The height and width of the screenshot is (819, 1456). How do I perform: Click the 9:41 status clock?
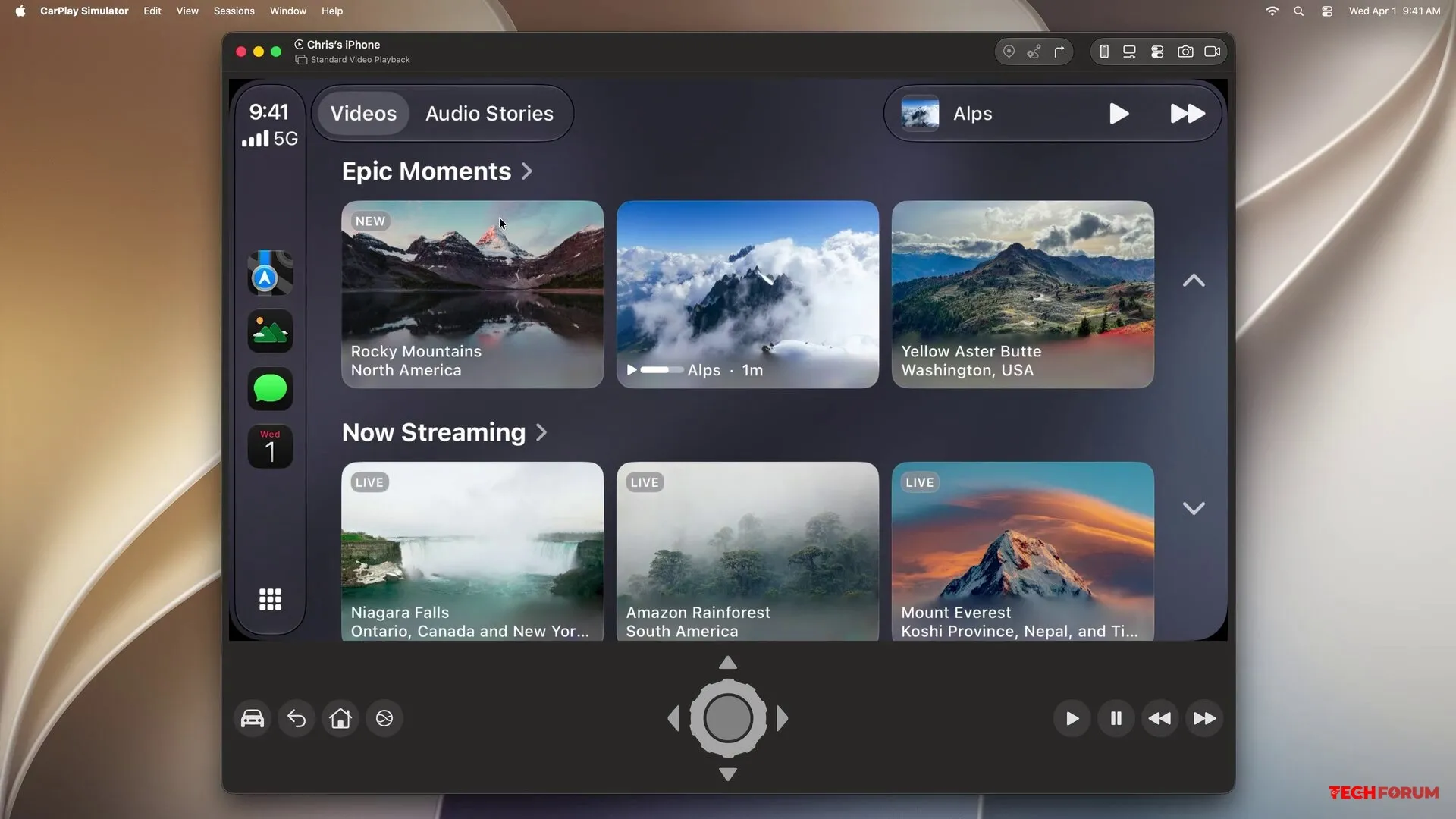pos(269,112)
